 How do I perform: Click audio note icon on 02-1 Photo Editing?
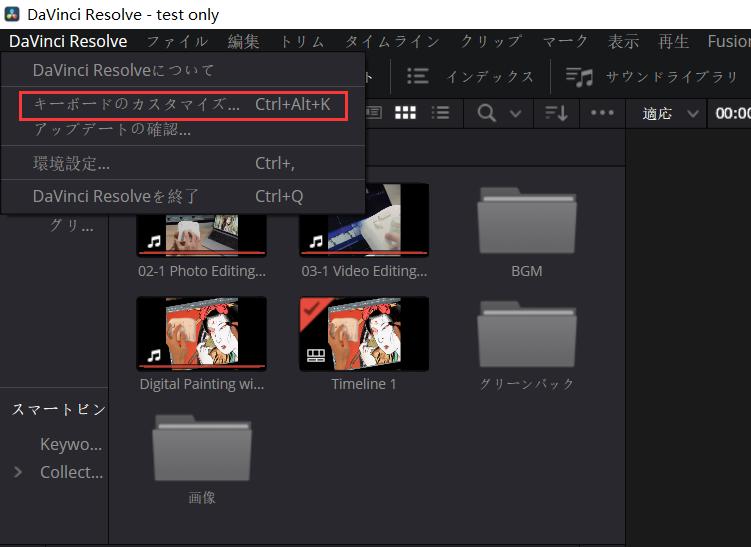coord(154,241)
